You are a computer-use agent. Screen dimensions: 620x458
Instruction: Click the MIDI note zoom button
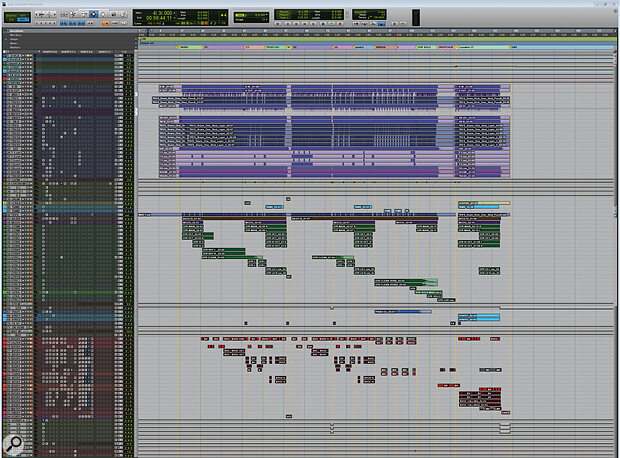tap(49, 15)
